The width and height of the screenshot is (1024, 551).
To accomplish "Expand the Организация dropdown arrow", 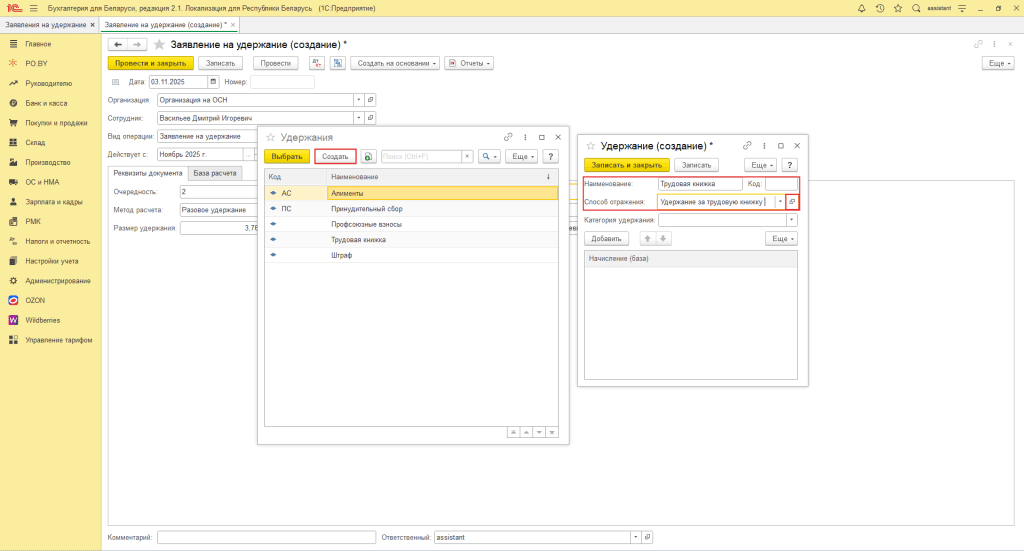I will tap(358, 100).
